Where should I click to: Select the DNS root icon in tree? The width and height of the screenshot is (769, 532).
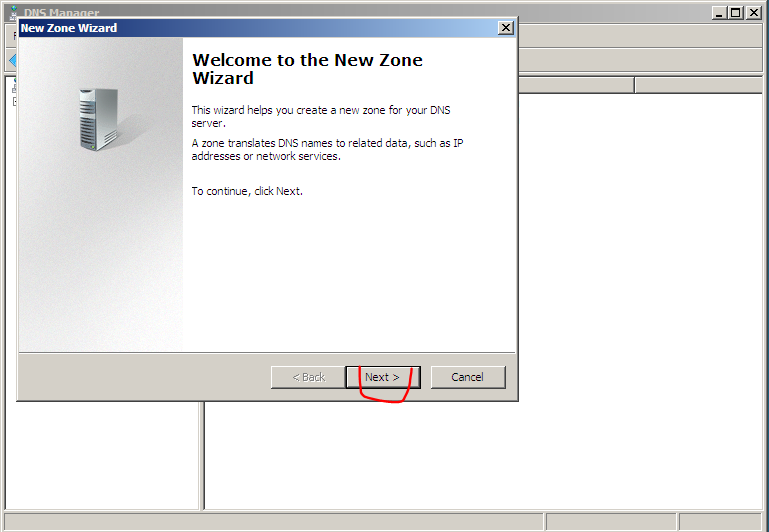coord(14,87)
